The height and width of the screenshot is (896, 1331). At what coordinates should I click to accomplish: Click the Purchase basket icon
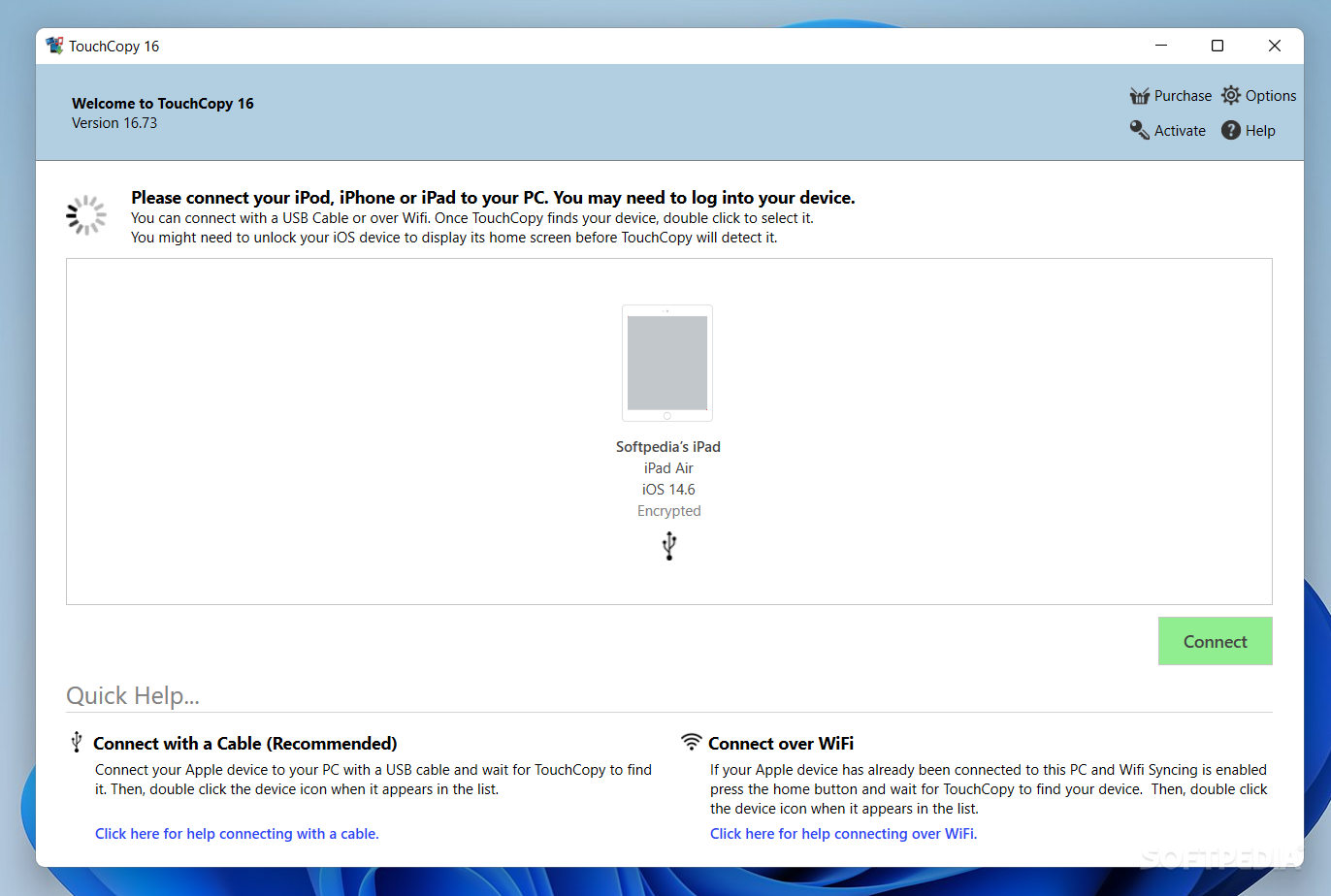[x=1139, y=96]
